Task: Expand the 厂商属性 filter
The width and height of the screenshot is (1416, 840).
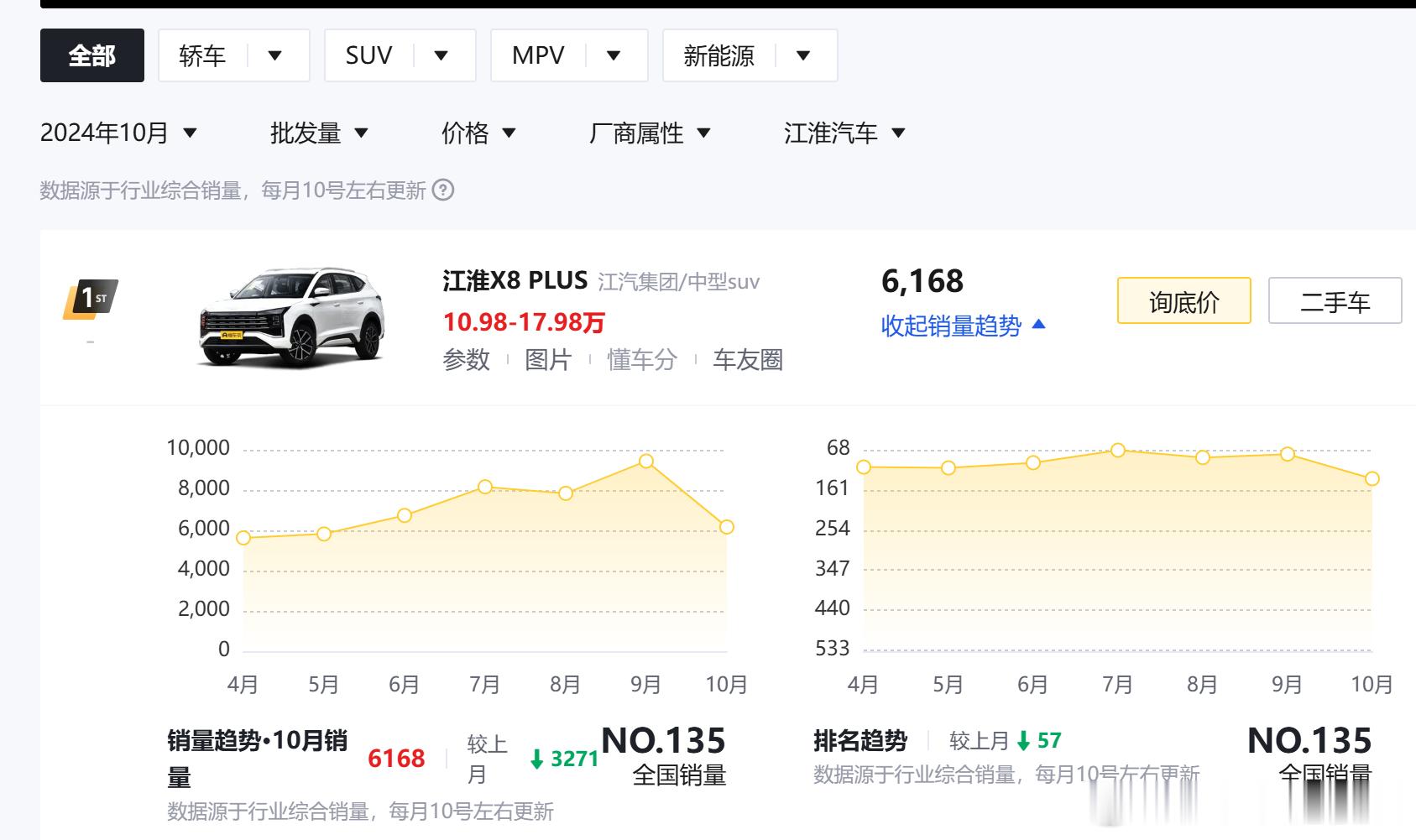Action: tap(651, 133)
